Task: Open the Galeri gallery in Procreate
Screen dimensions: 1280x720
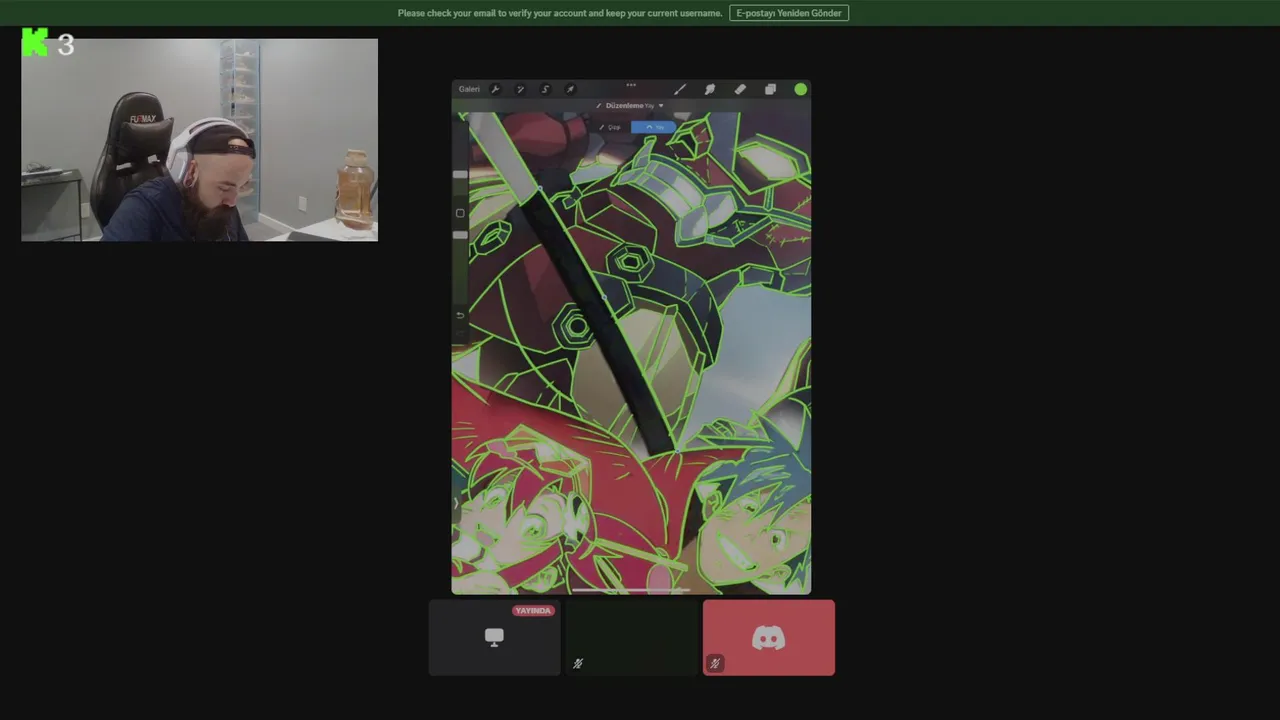Action: pyautogui.click(x=469, y=89)
